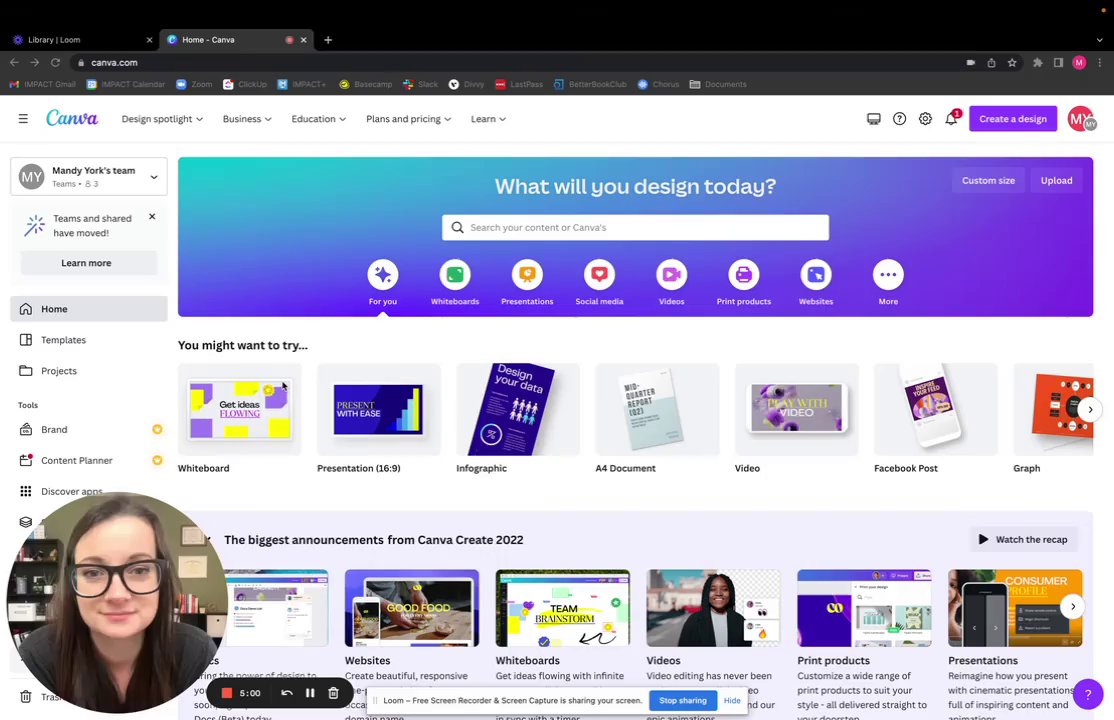Expand the Learn menu
This screenshot has height=720, width=1114.
coord(488,119)
